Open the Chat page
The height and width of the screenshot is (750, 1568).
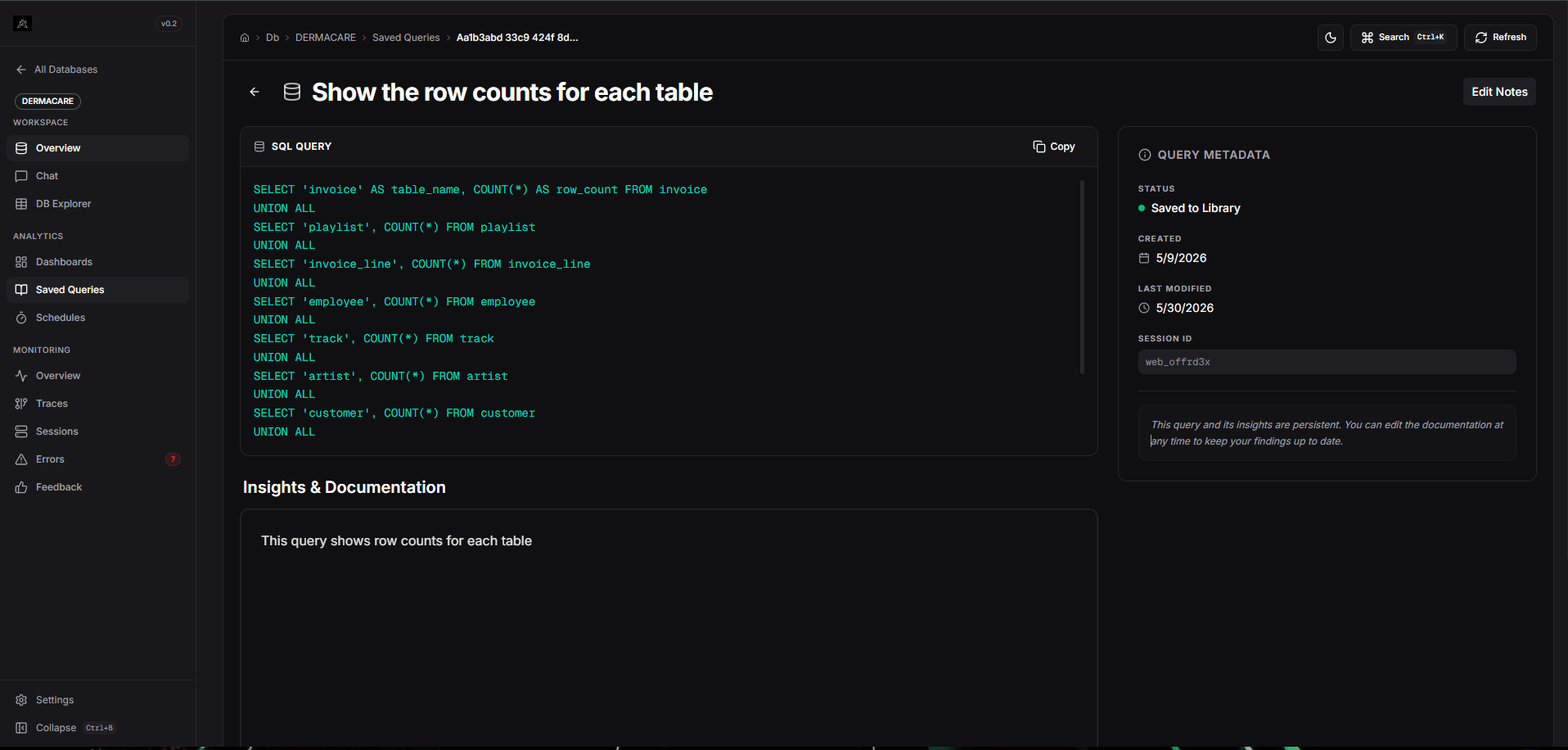click(97, 176)
